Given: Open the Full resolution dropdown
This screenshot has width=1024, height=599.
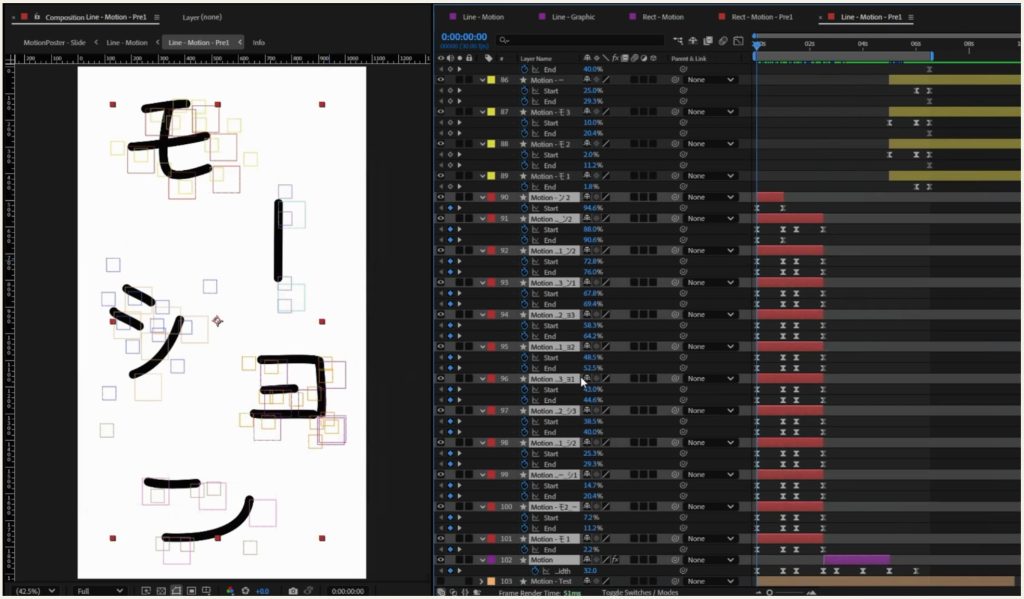Looking at the screenshot, I should pos(100,591).
